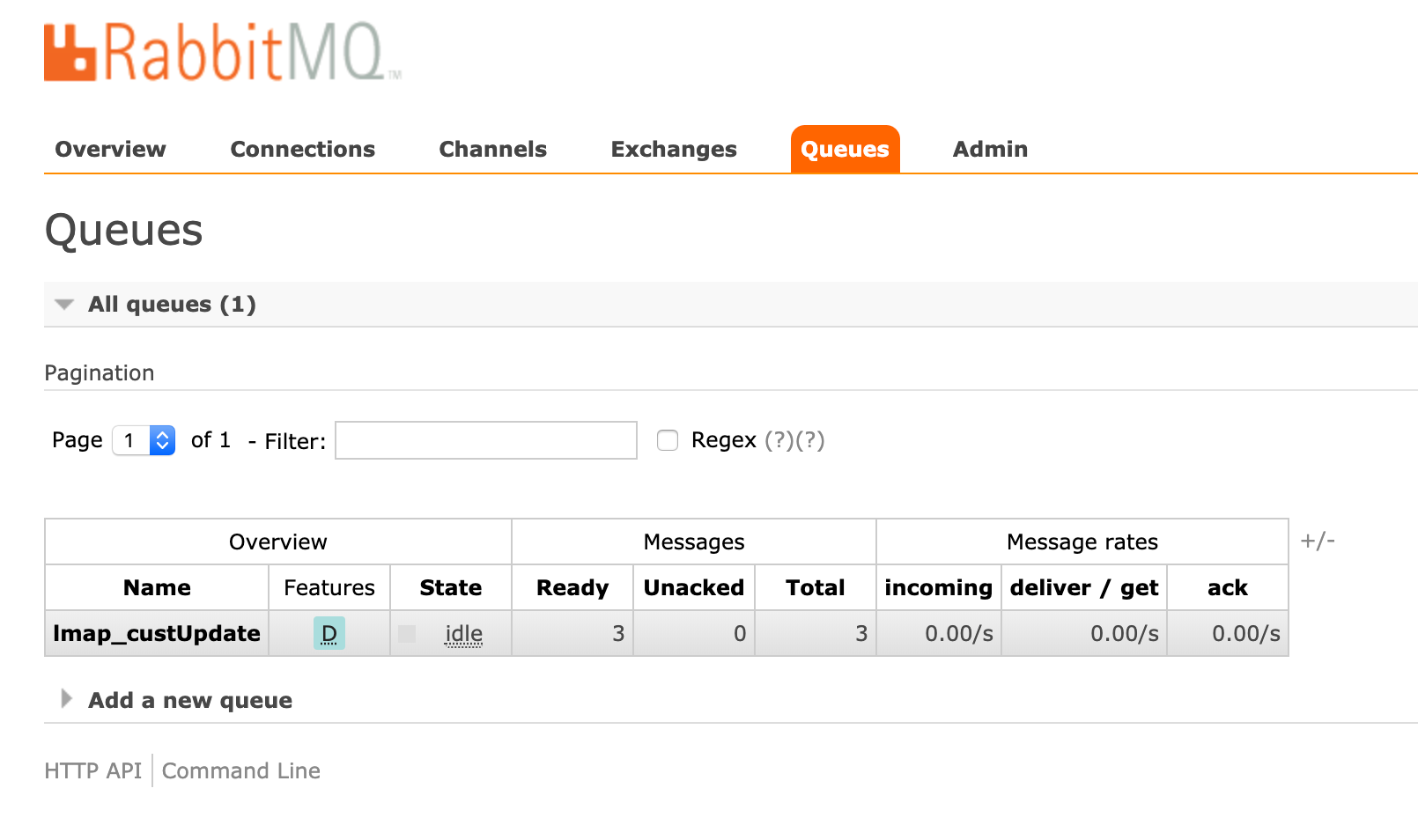This screenshot has height=840, width=1418.
Task: Switch to the Overview tab
Action: [110, 150]
